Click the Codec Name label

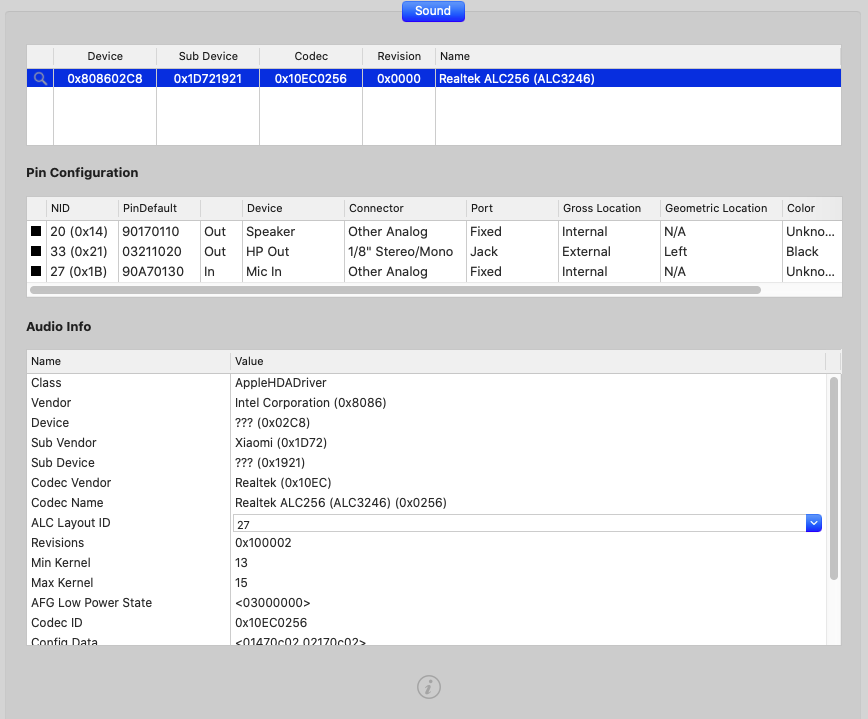coord(67,502)
